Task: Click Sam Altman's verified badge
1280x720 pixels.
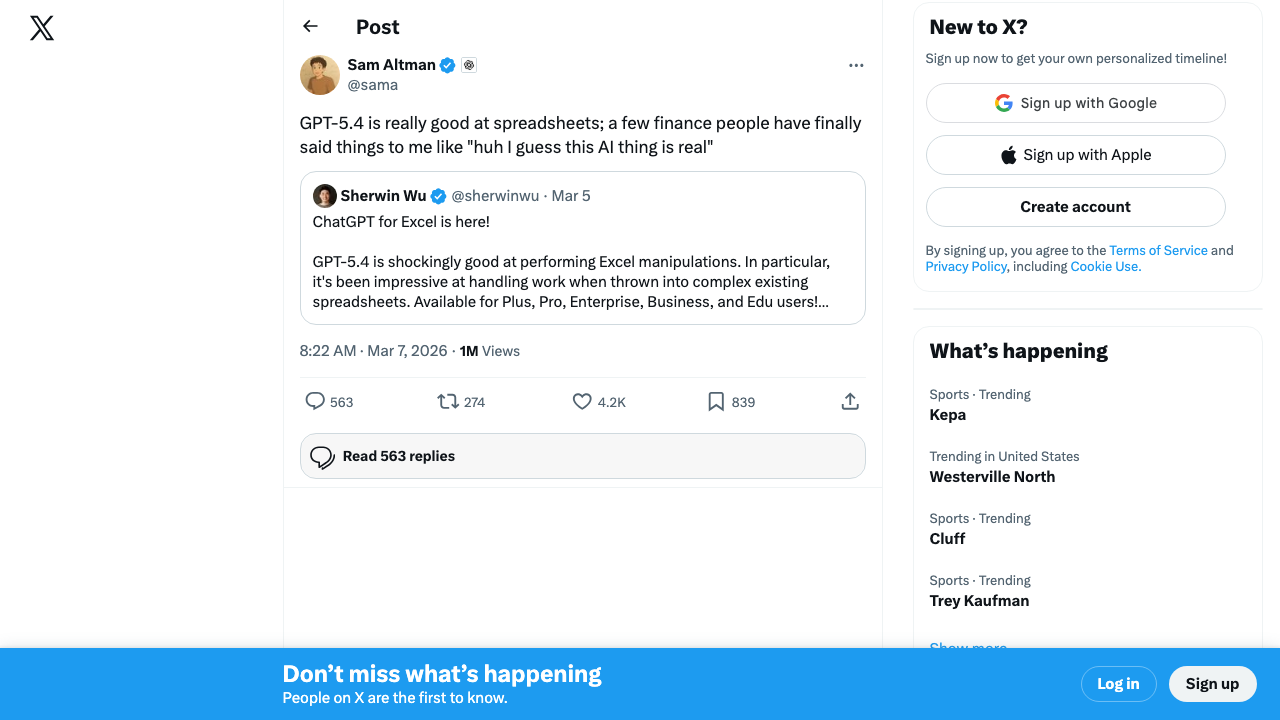Action: coord(448,65)
